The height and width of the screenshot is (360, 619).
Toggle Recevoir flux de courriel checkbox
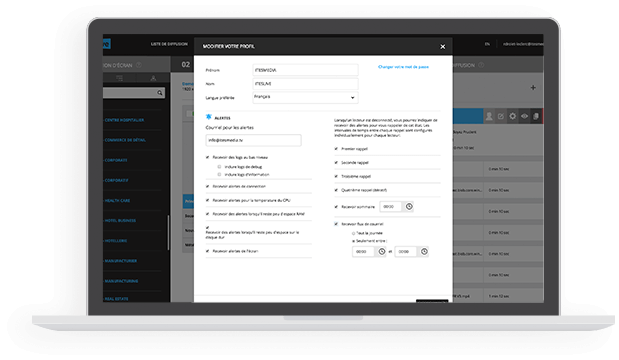[x=336, y=224]
